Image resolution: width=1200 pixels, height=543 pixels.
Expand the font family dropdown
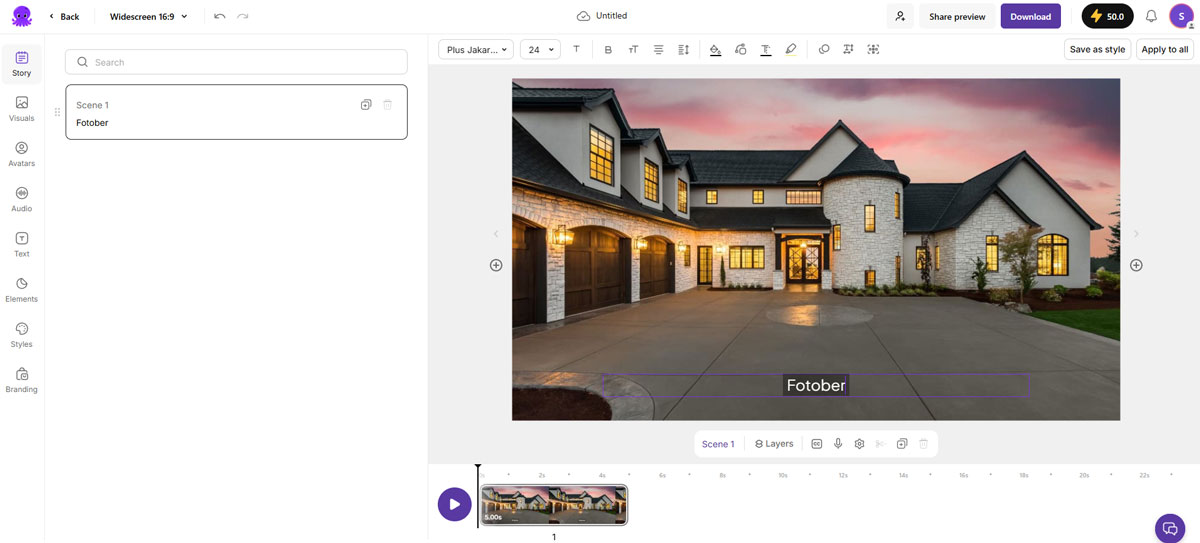pyautogui.click(x=476, y=49)
